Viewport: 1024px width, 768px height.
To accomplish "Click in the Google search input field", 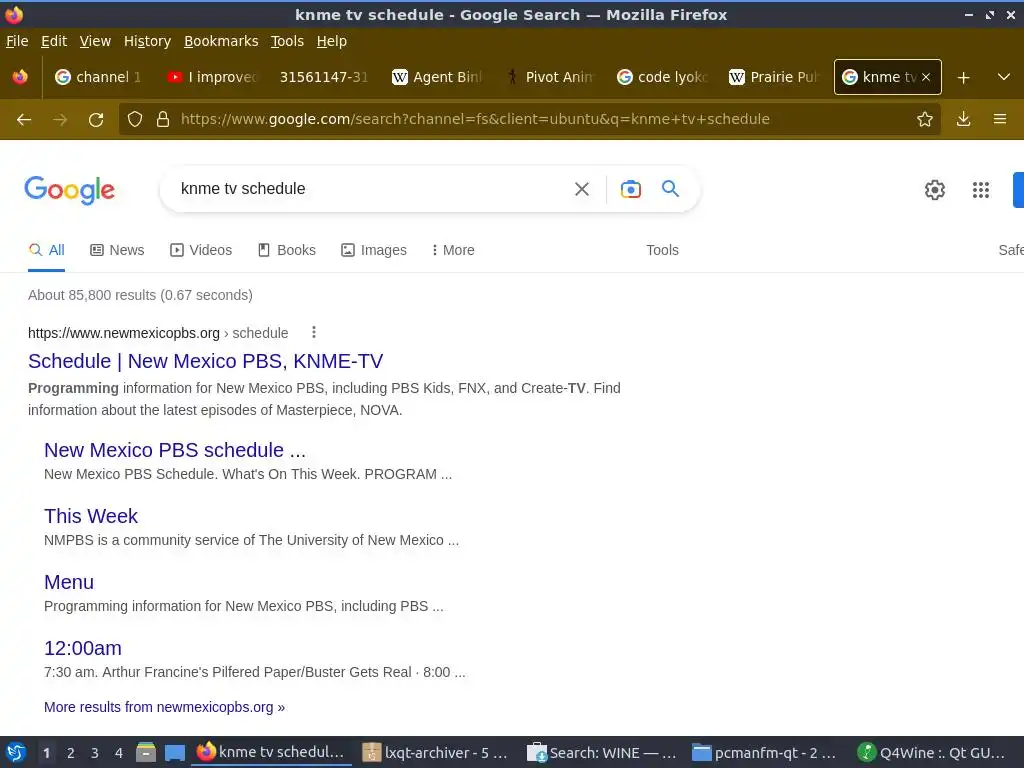I will pyautogui.click(x=369, y=189).
